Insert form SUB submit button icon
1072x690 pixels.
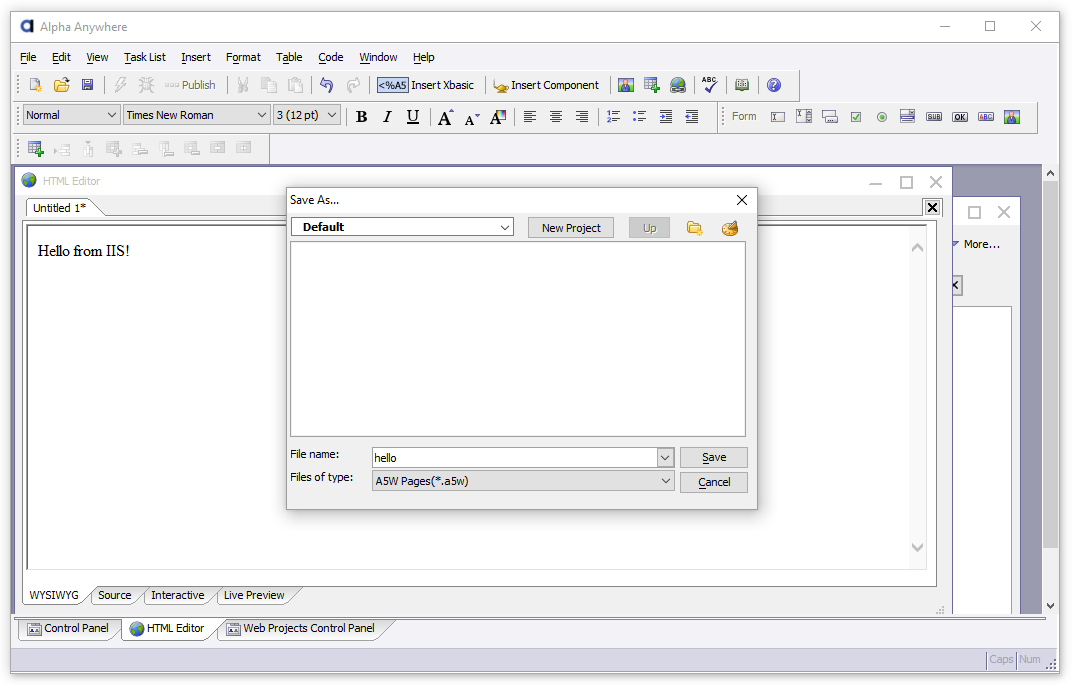point(934,117)
